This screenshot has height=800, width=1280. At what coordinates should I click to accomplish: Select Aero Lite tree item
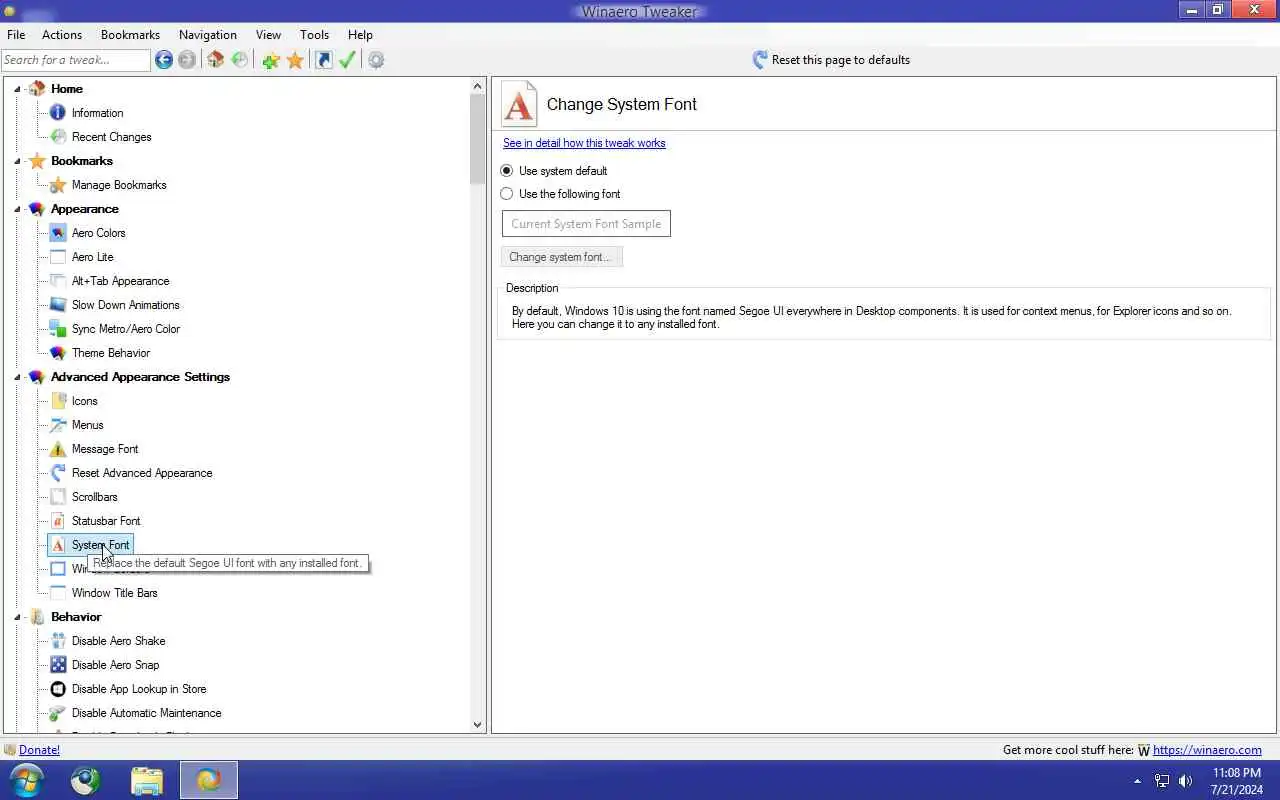[x=92, y=257]
